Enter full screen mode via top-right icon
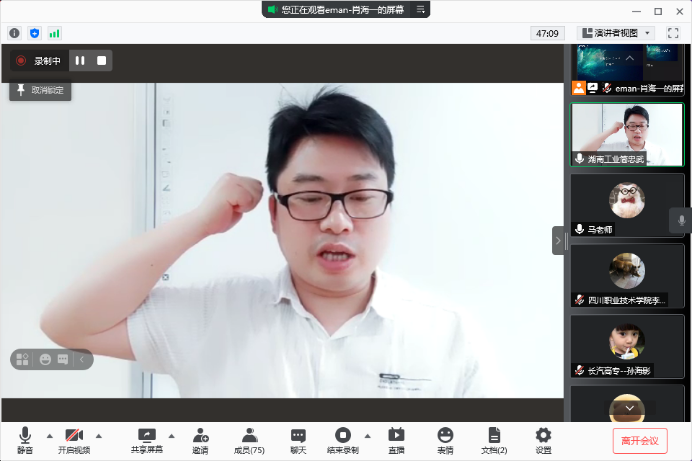This screenshot has height=462, width=693. tap(673, 33)
